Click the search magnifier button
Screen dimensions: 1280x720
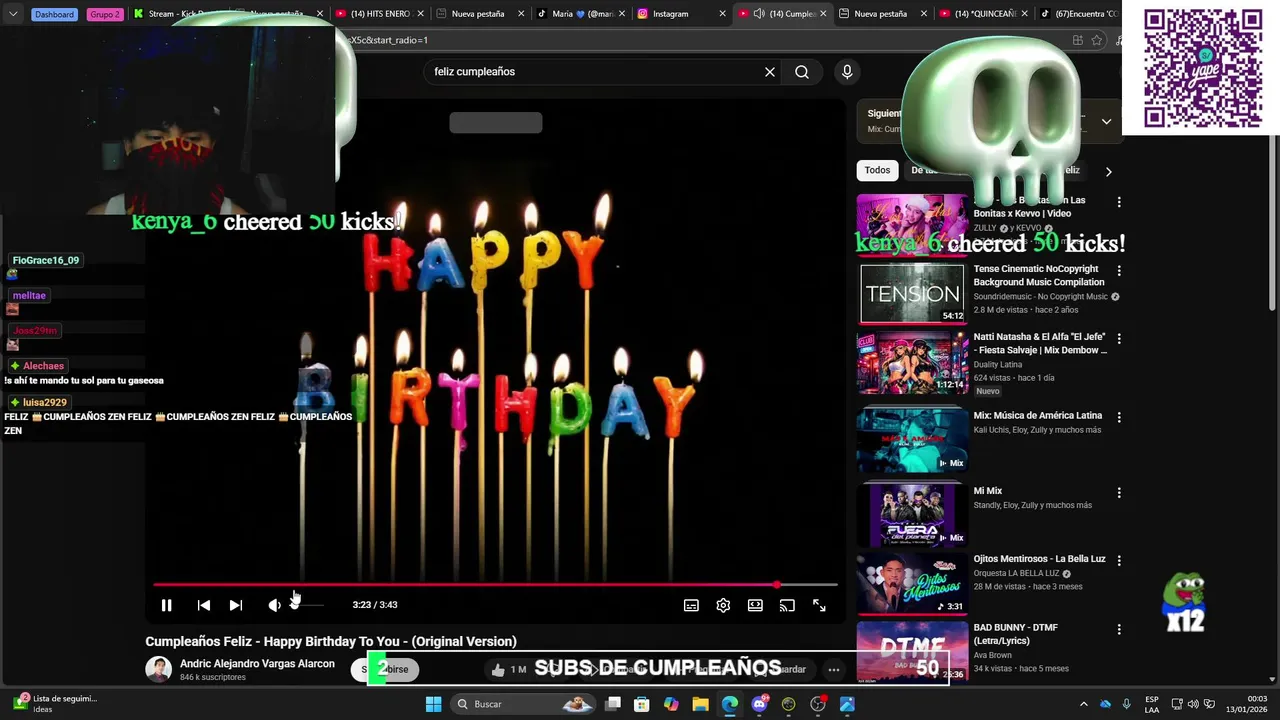click(x=802, y=72)
